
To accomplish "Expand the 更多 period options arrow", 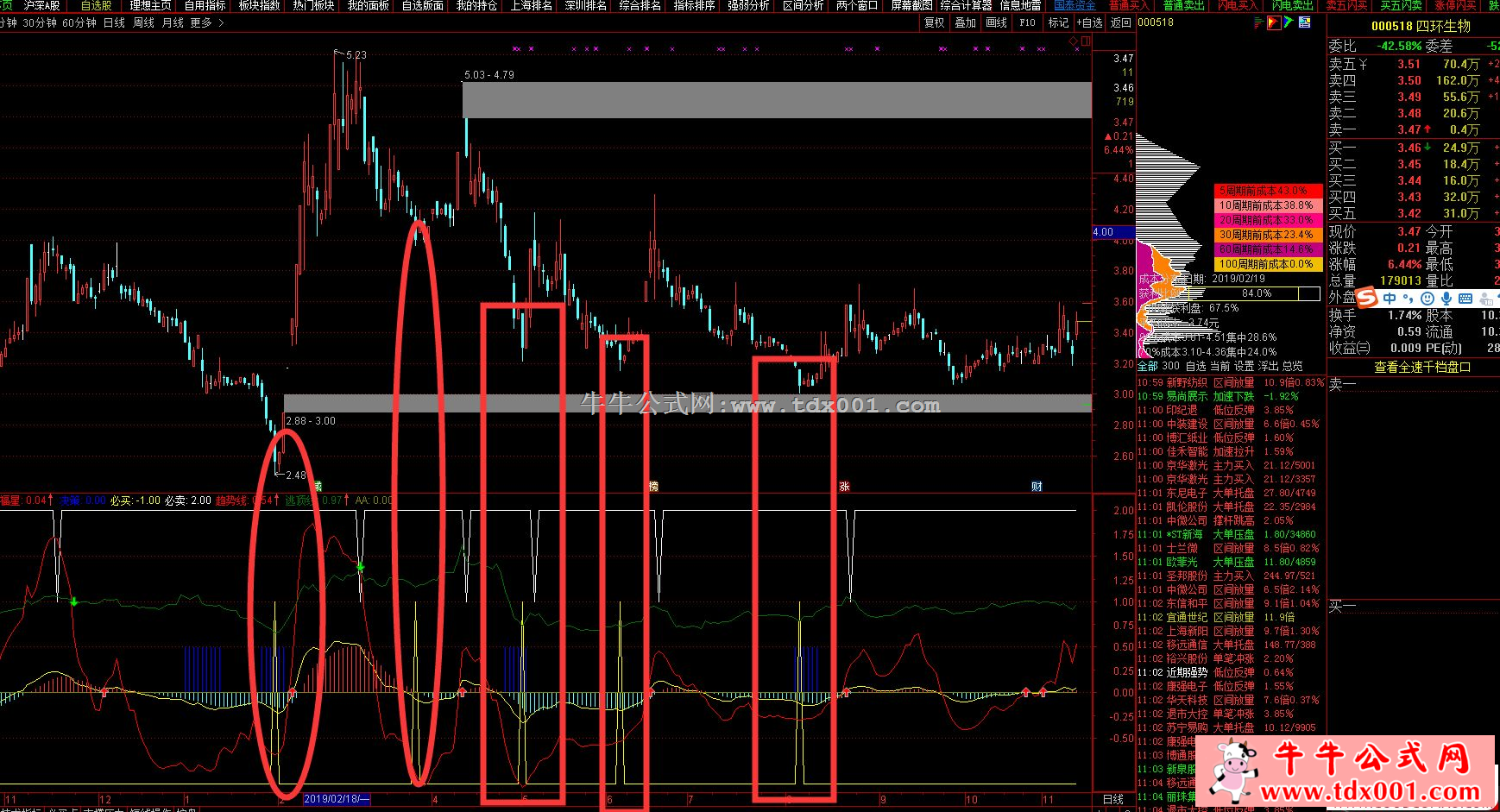I will [x=221, y=22].
